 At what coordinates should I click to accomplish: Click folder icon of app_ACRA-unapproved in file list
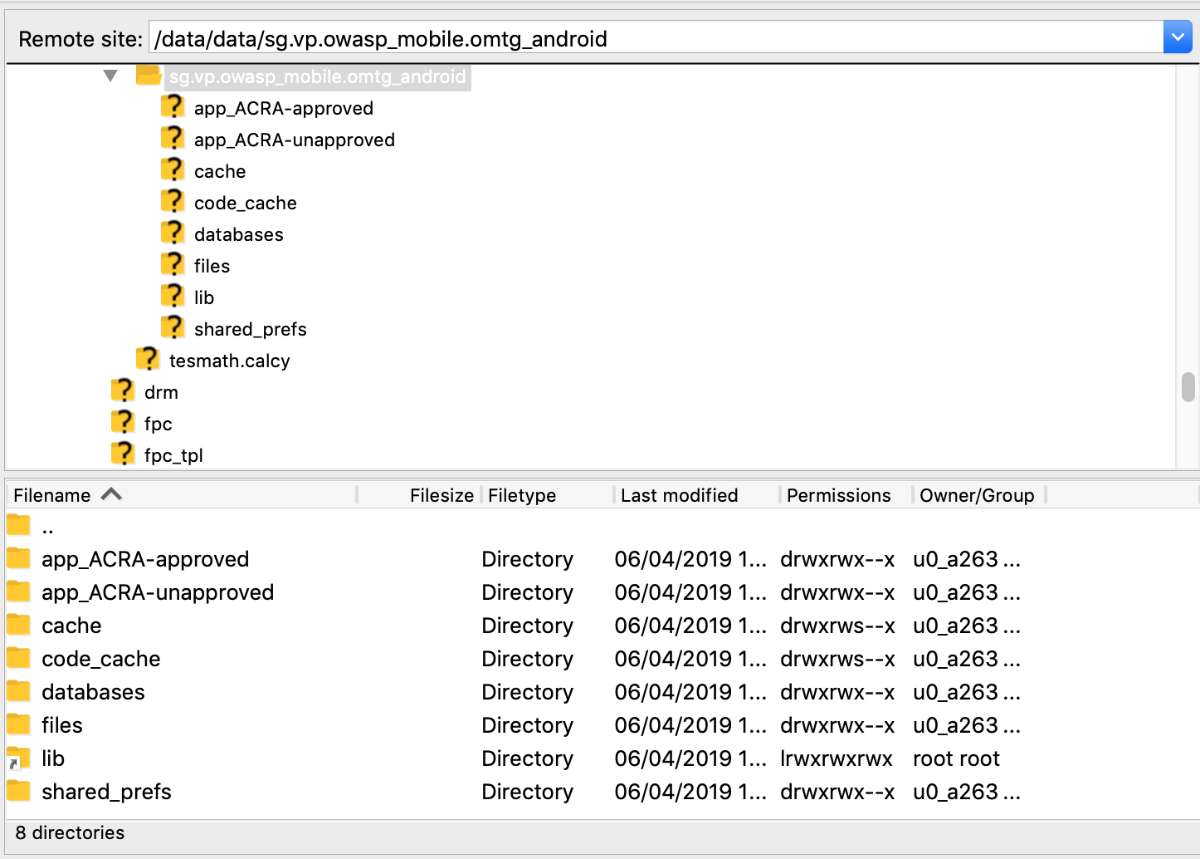click(x=19, y=592)
